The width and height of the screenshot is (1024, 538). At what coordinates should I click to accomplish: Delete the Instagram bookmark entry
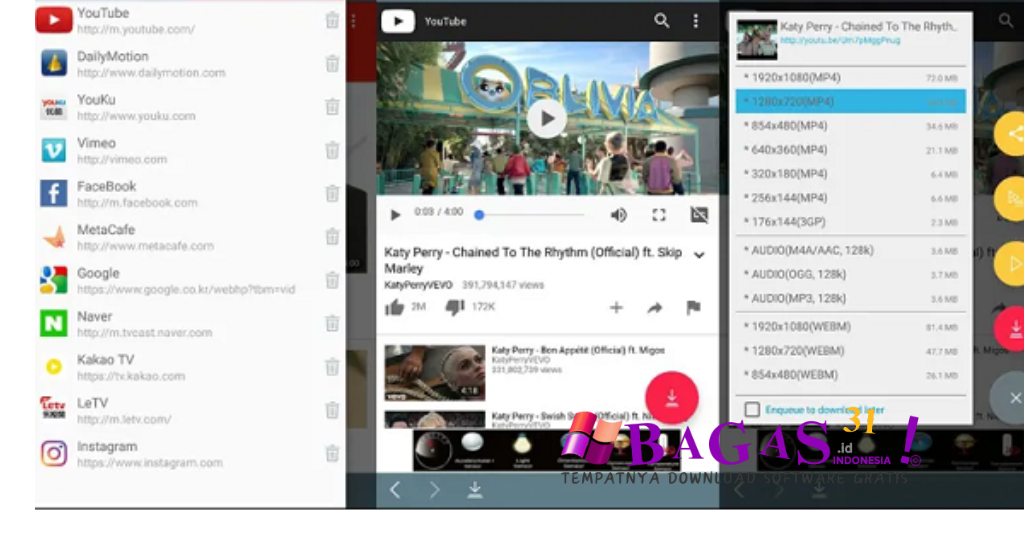click(332, 454)
